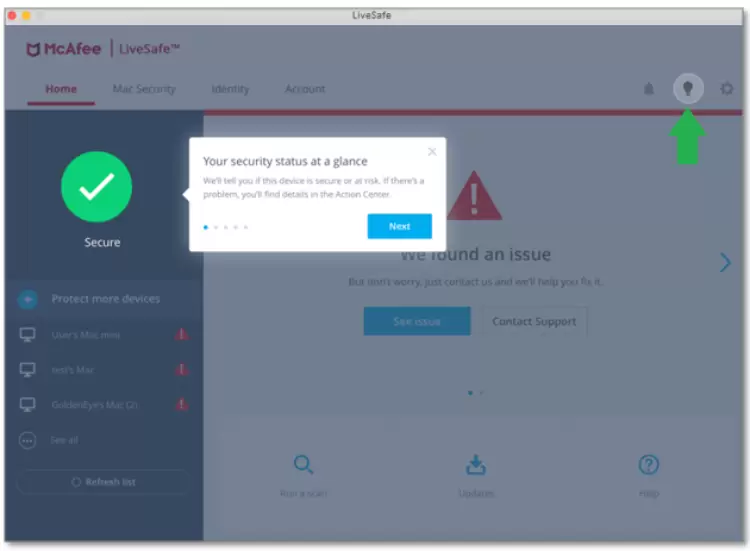Click the See all ellipsis icon
Screen dimensions: 750x551
click(x=27, y=440)
